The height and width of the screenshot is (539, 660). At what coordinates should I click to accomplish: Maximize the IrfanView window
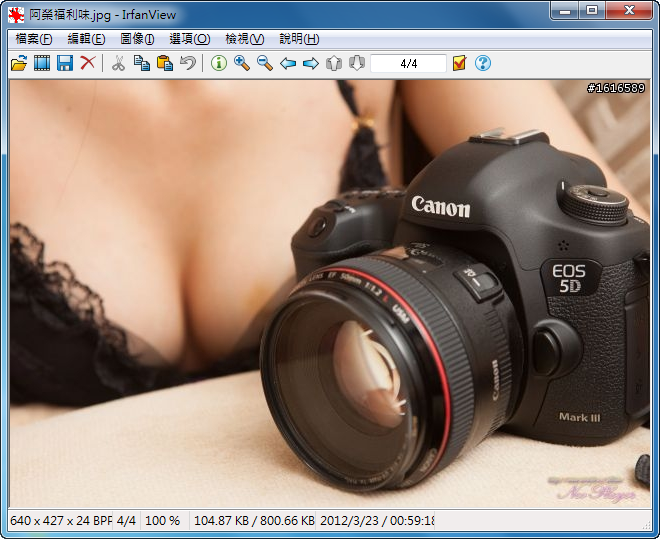[x=592, y=11]
